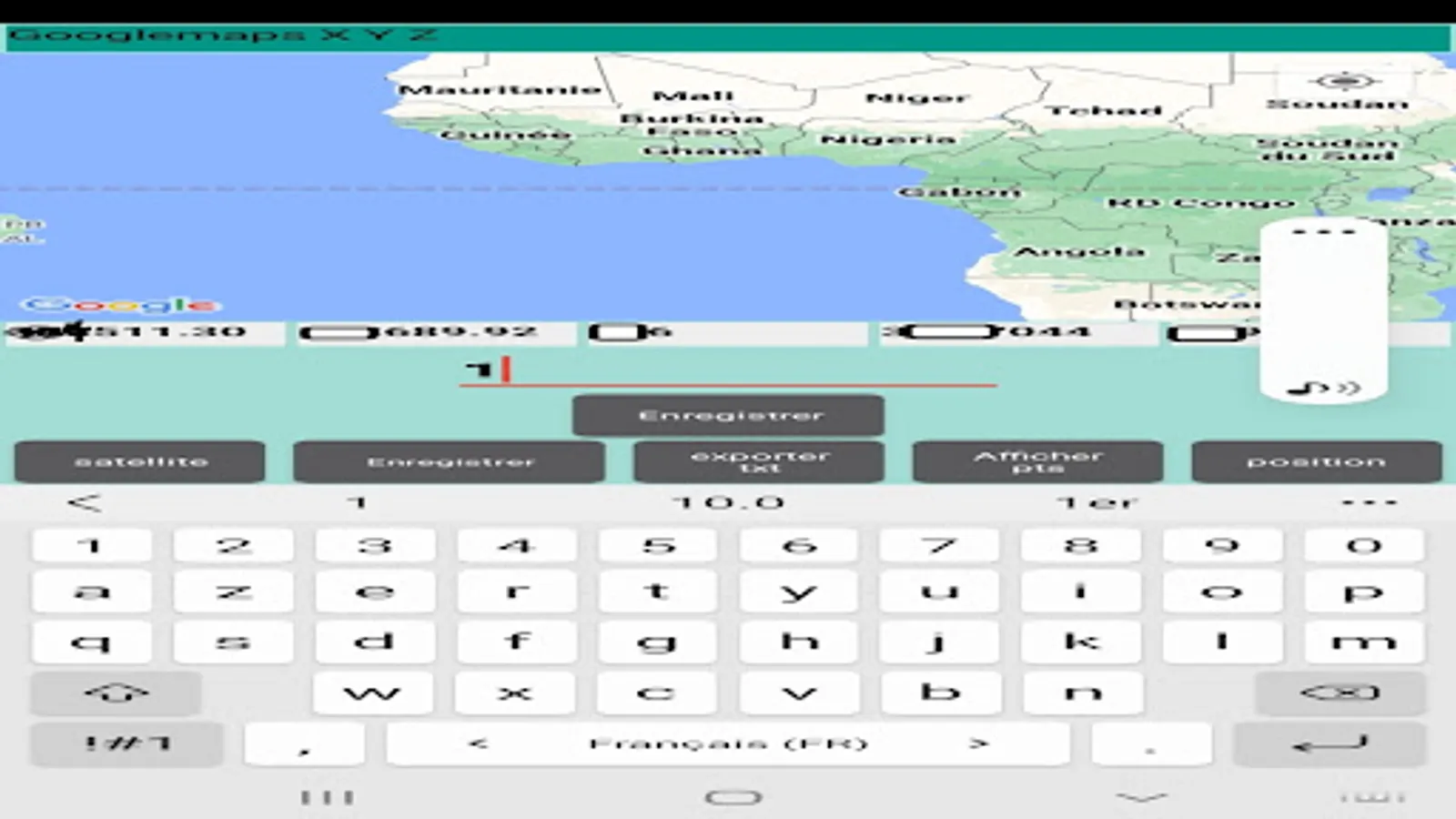Tap the letter p key
Viewport: 1456px width, 819px height.
1365,592
